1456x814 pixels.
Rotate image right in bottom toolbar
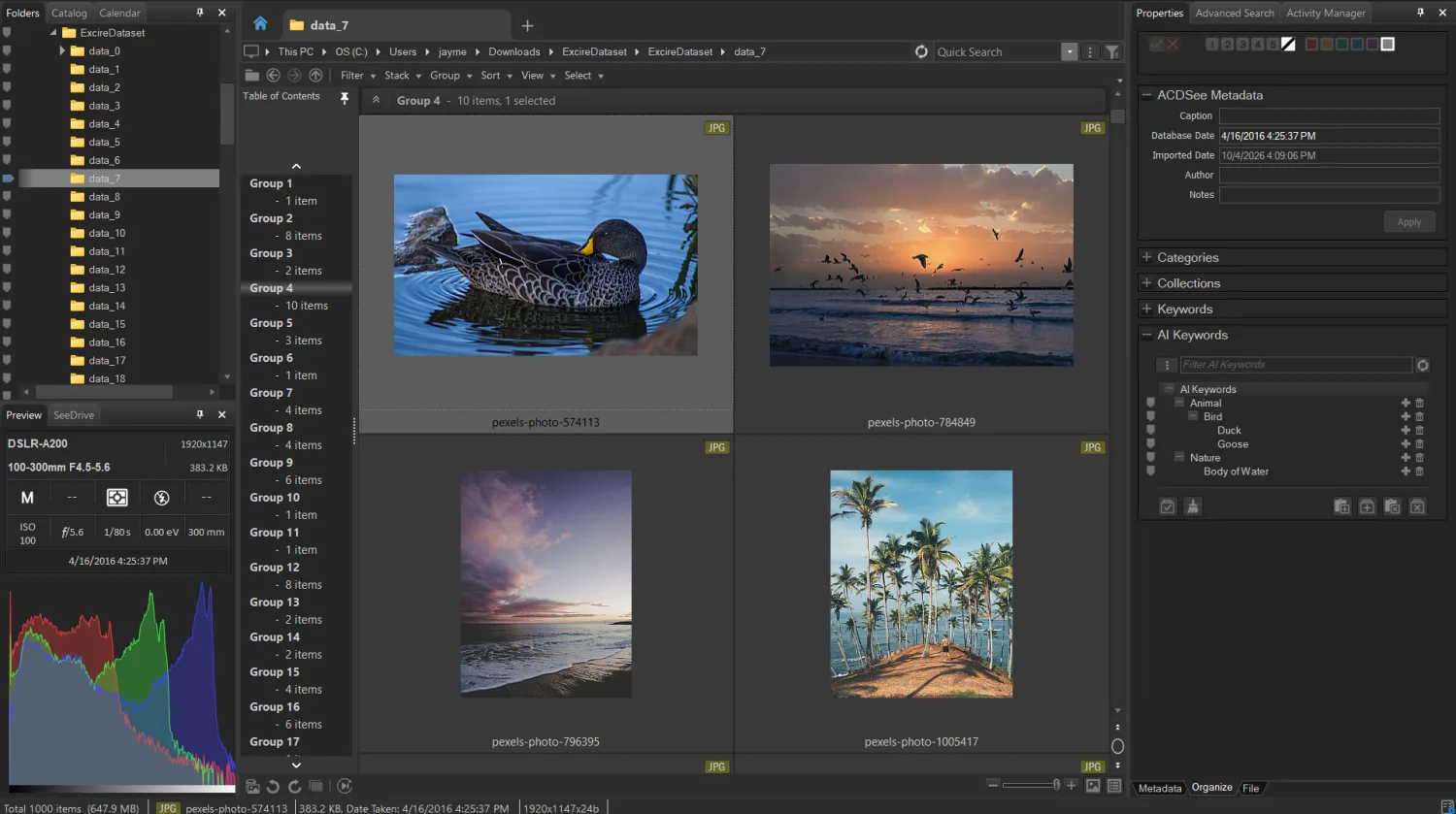point(294,786)
